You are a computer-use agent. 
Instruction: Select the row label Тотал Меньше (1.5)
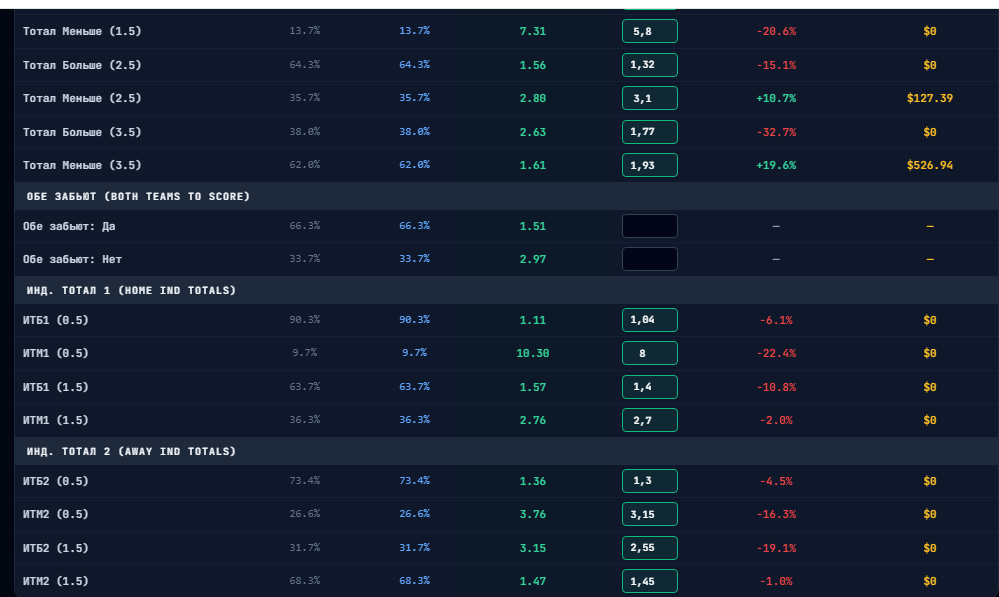[82, 31]
